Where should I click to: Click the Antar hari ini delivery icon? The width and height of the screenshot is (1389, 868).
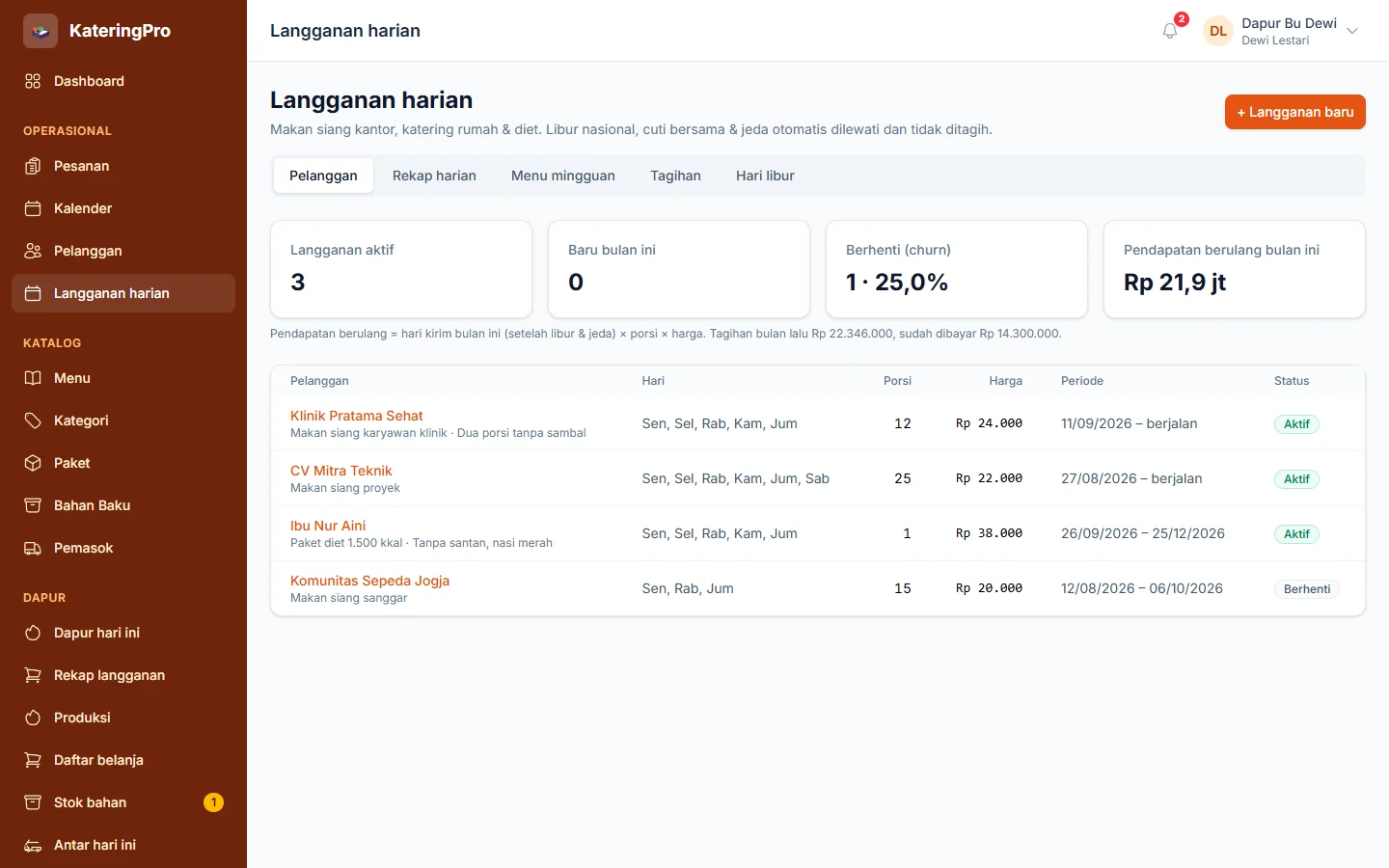[33, 845]
